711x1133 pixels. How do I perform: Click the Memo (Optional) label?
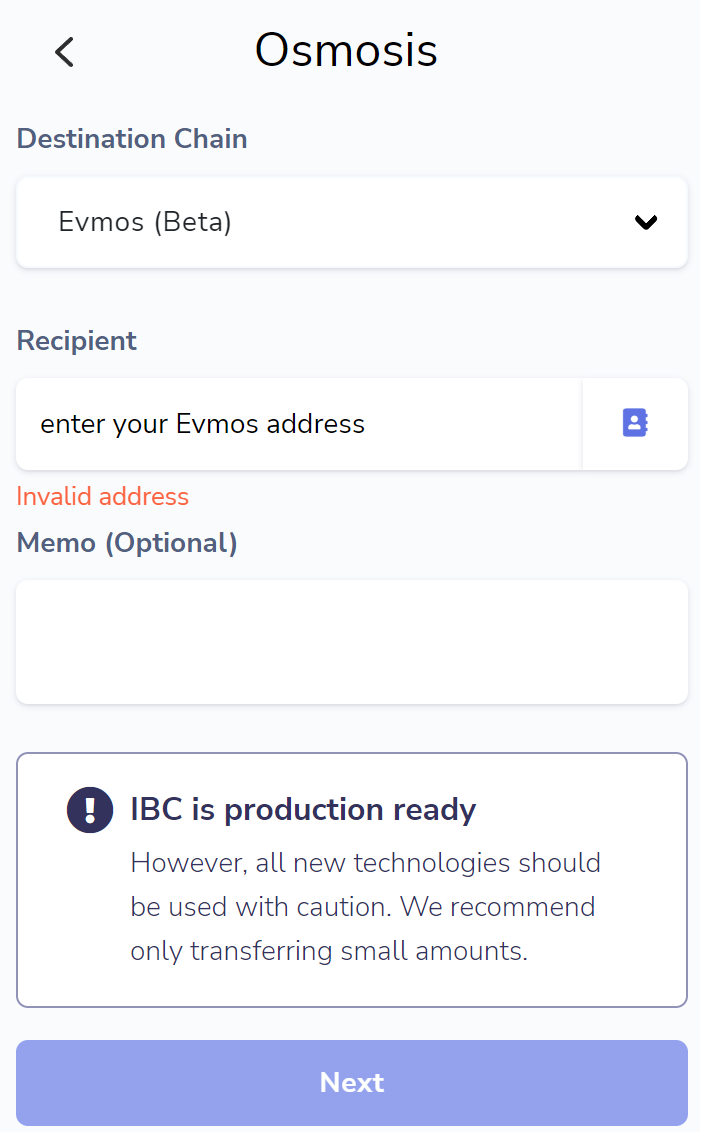coord(127,543)
